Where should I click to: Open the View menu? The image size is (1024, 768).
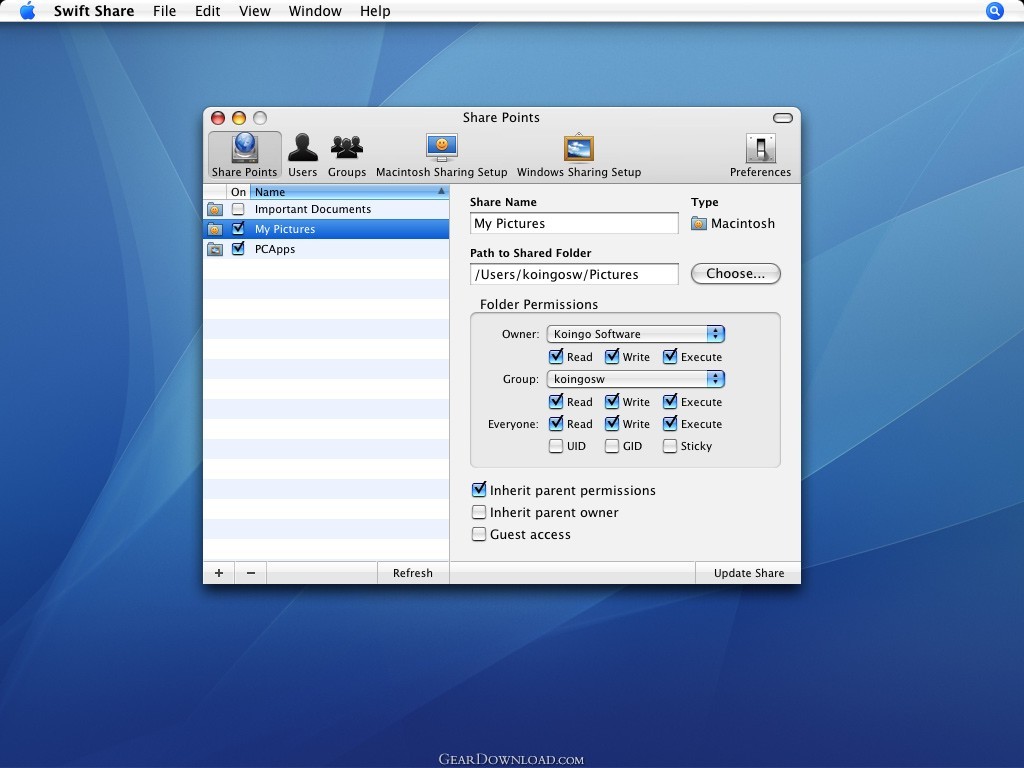[255, 11]
